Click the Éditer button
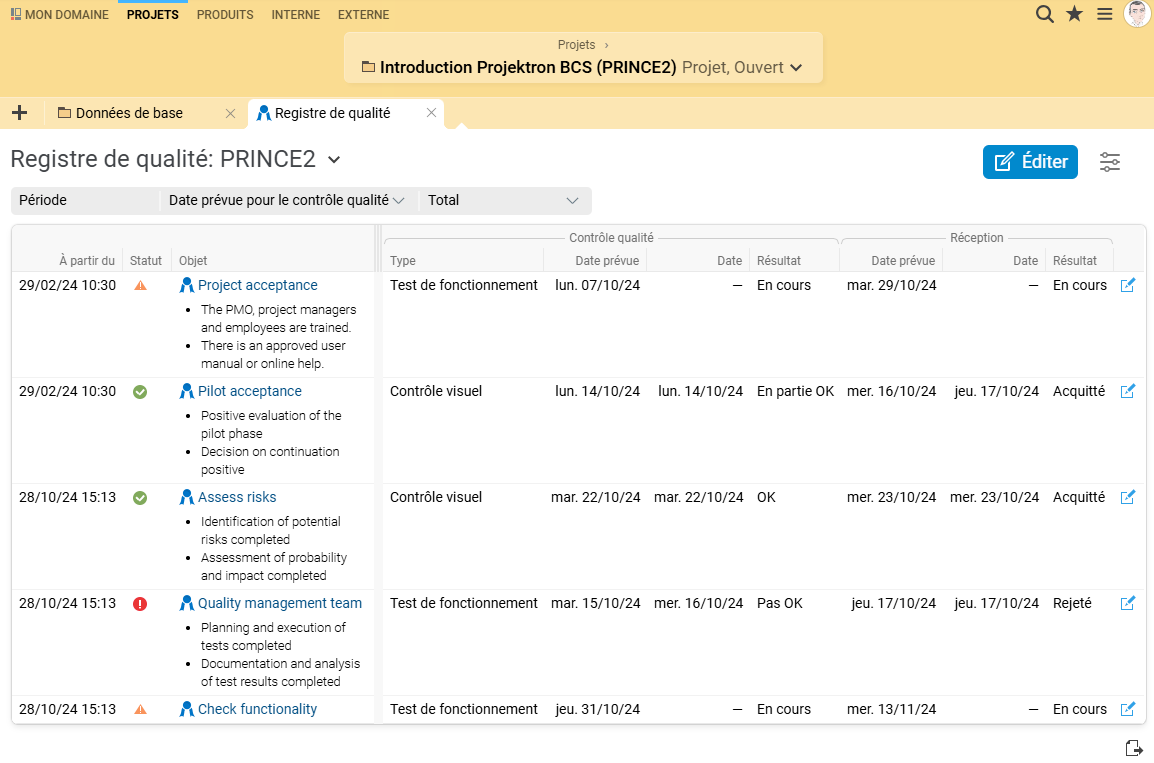Viewport: 1154px width, 763px height. tap(1030, 162)
